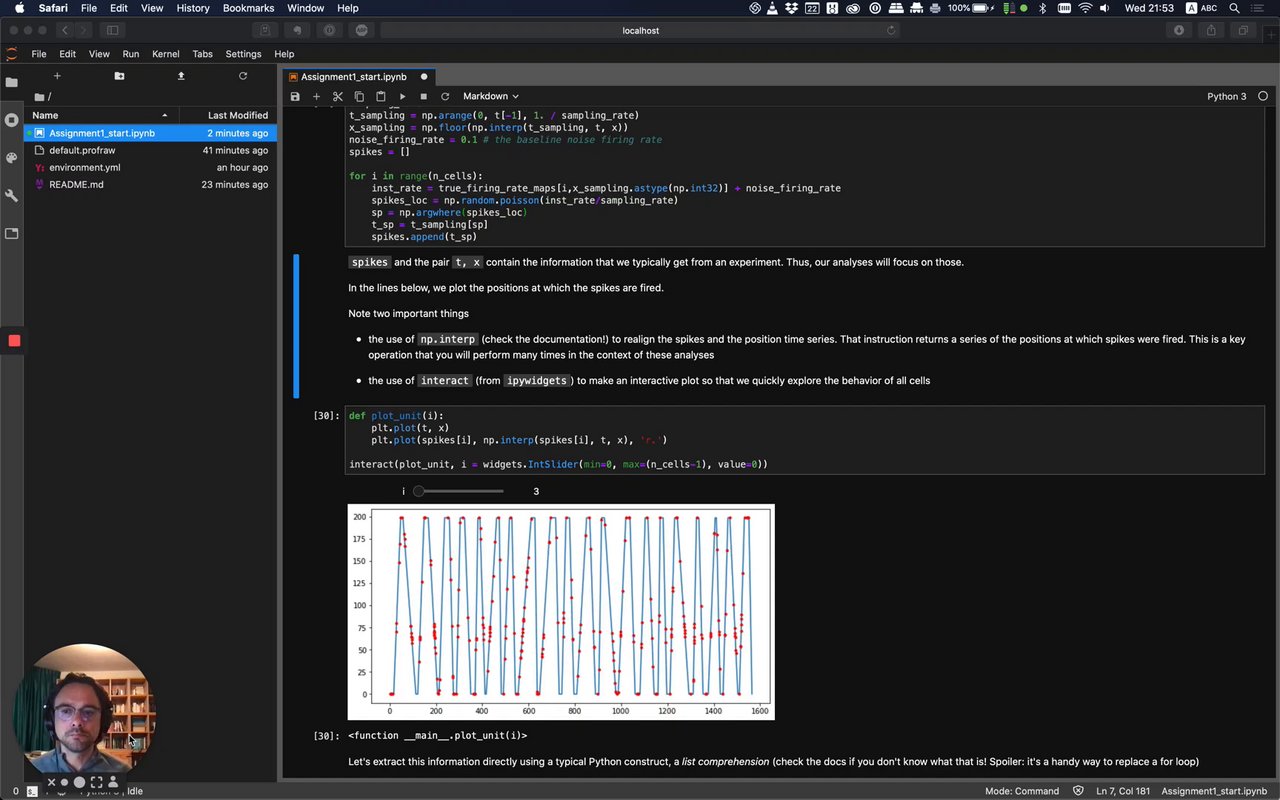Select README.md in the file list
Image resolution: width=1280 pixels, height=800 pixels.
[150, 184]
